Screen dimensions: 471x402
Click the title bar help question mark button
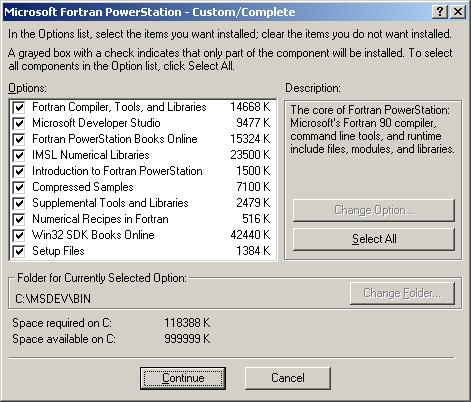click(440, 12)
